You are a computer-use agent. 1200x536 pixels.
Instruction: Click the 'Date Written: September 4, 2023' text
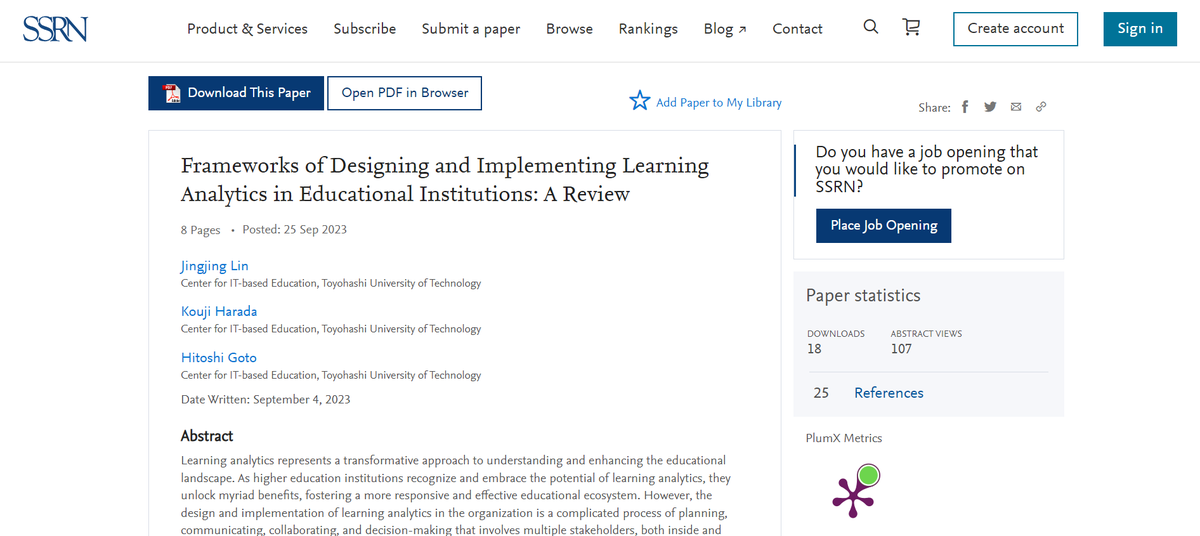[x=266, y=400]
